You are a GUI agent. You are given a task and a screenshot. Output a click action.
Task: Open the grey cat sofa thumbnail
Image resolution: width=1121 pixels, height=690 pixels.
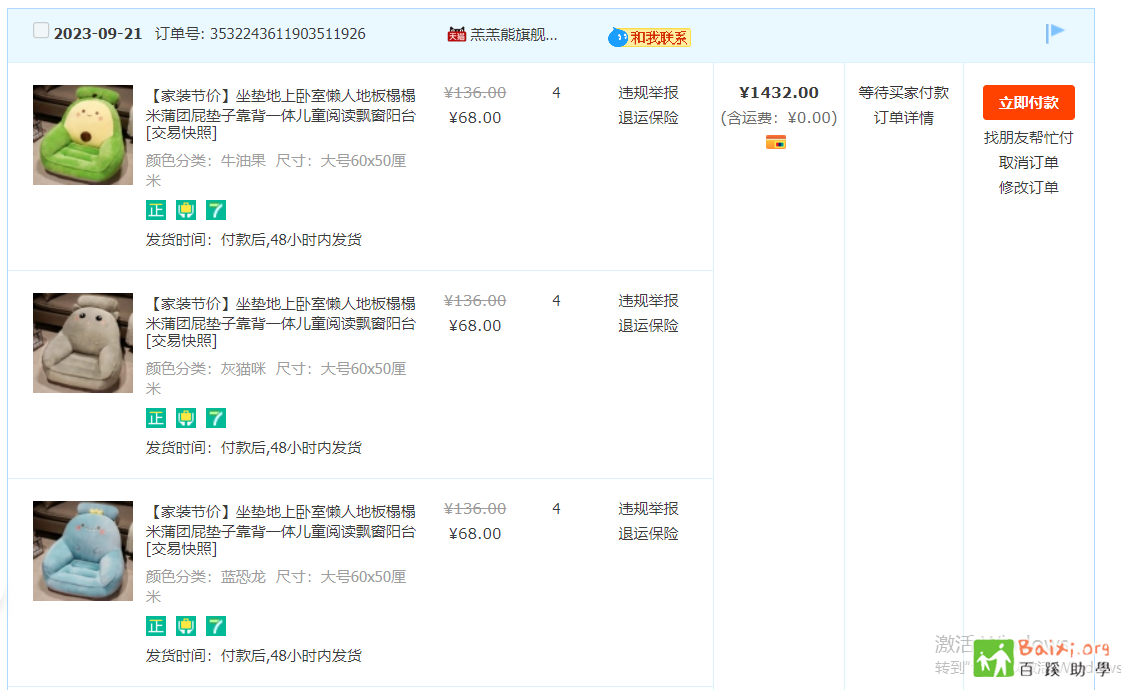[x=83, y=343]
